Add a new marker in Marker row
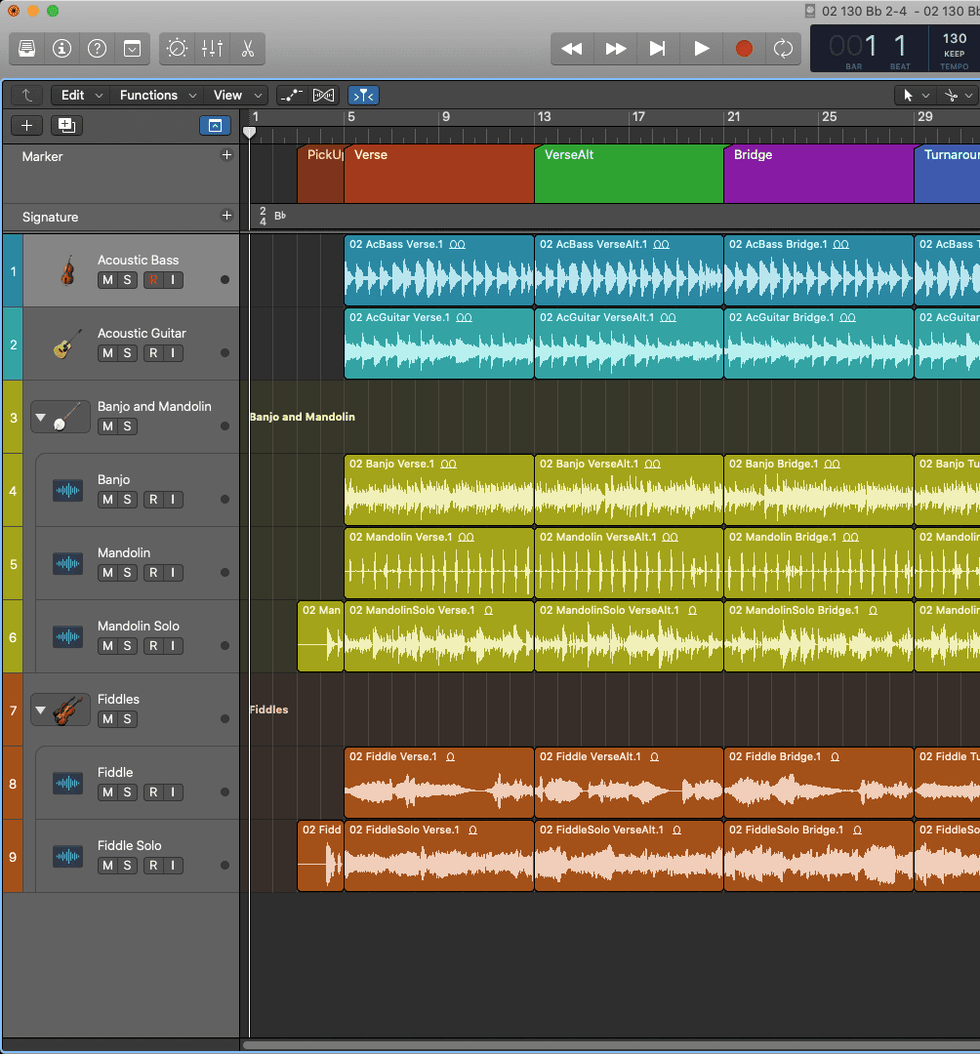The width and height of the screenshot is (980, 1054). pyautogui.click(x=226, y=155)
